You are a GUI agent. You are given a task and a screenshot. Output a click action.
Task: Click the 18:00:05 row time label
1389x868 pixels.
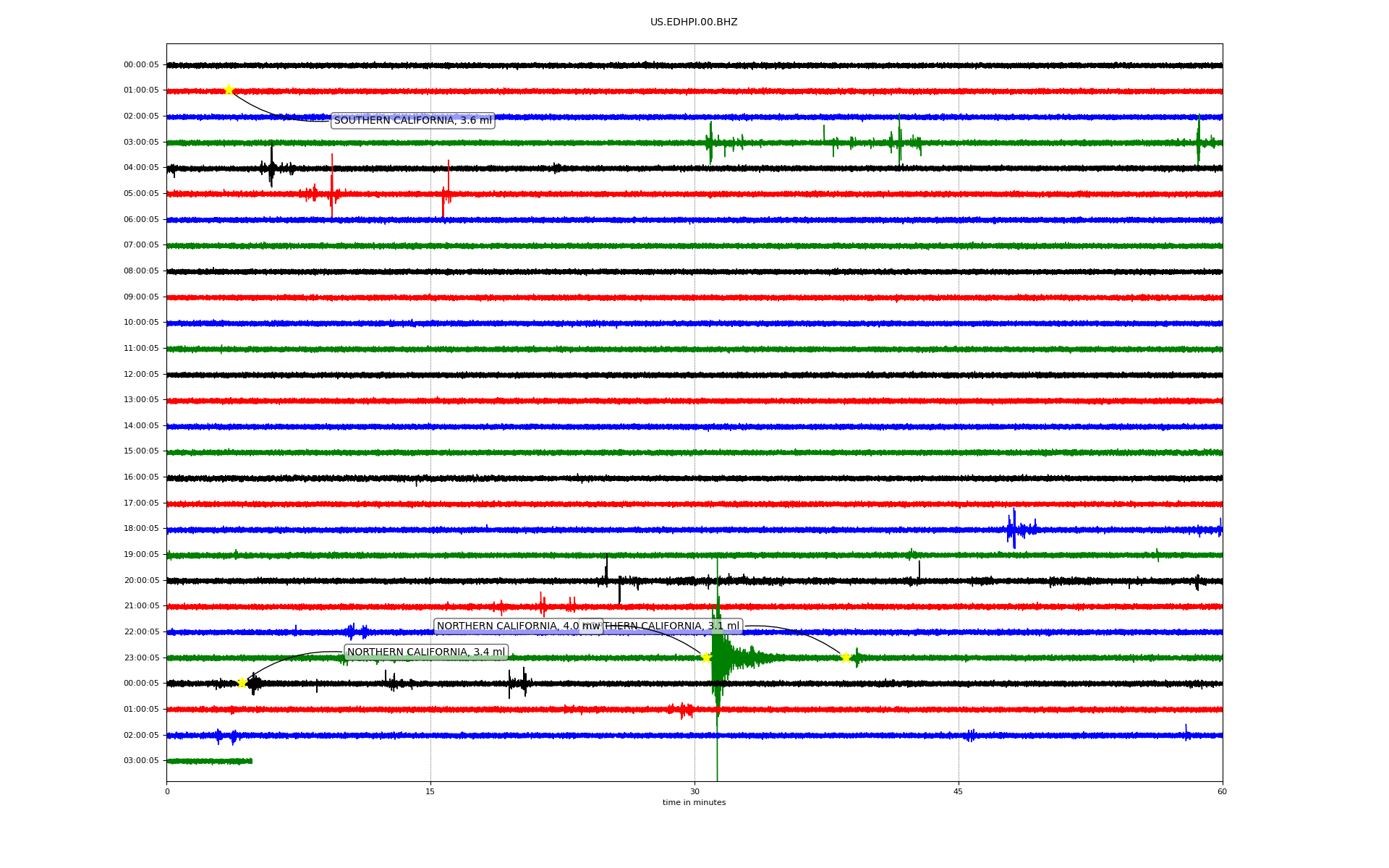[141, 529]
